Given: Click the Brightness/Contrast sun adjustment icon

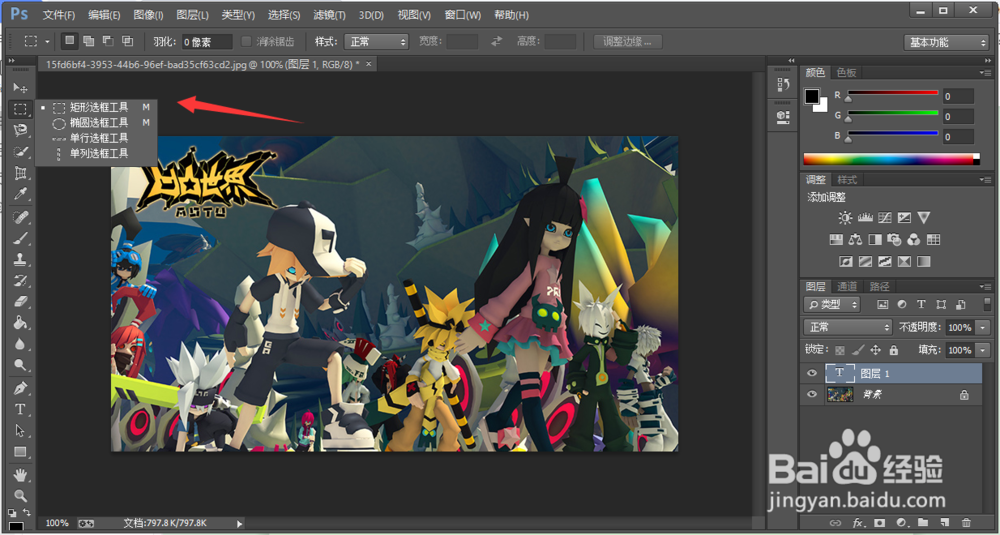Looking at the screenshot, I should pyautogui.click(x=846, y=217).
